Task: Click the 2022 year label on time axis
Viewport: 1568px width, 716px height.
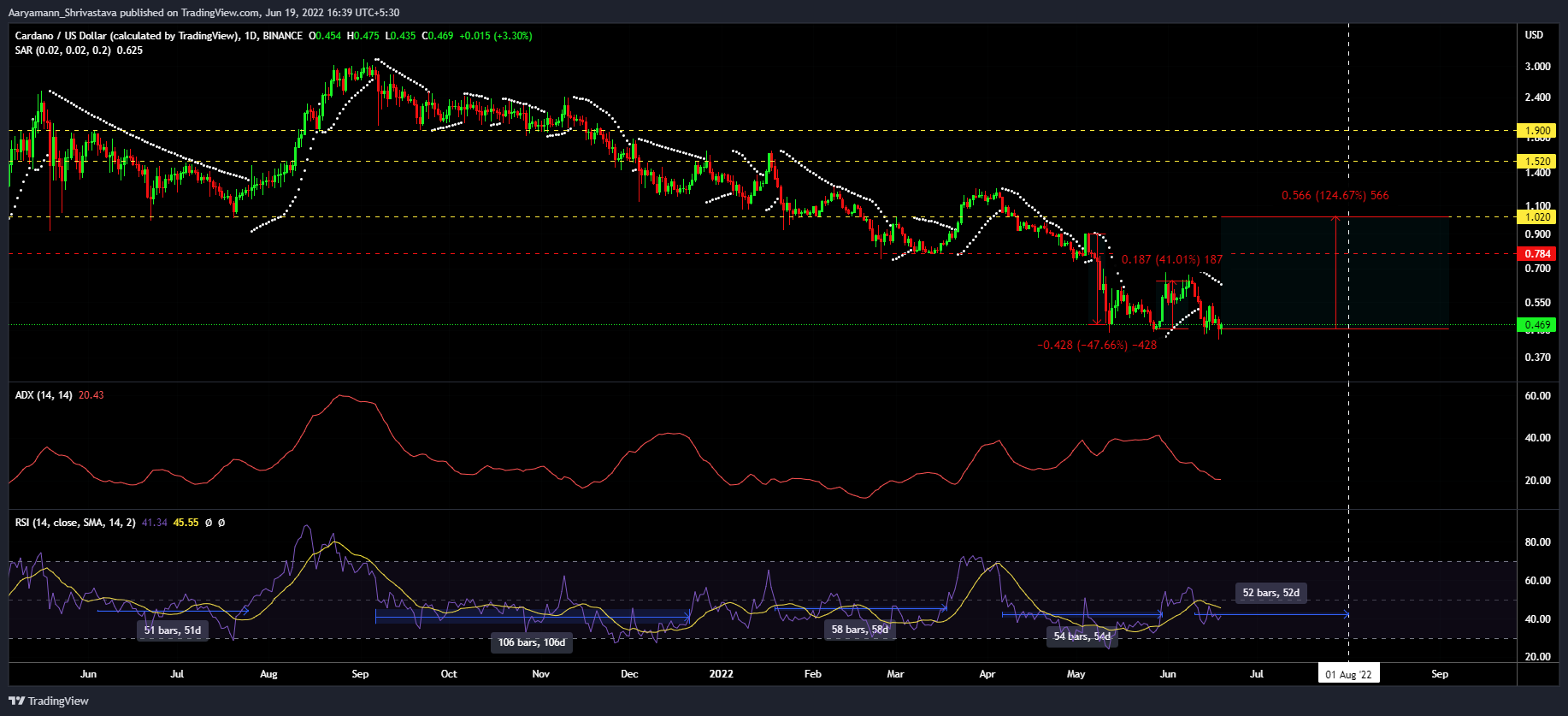Action: pos(721,674)
